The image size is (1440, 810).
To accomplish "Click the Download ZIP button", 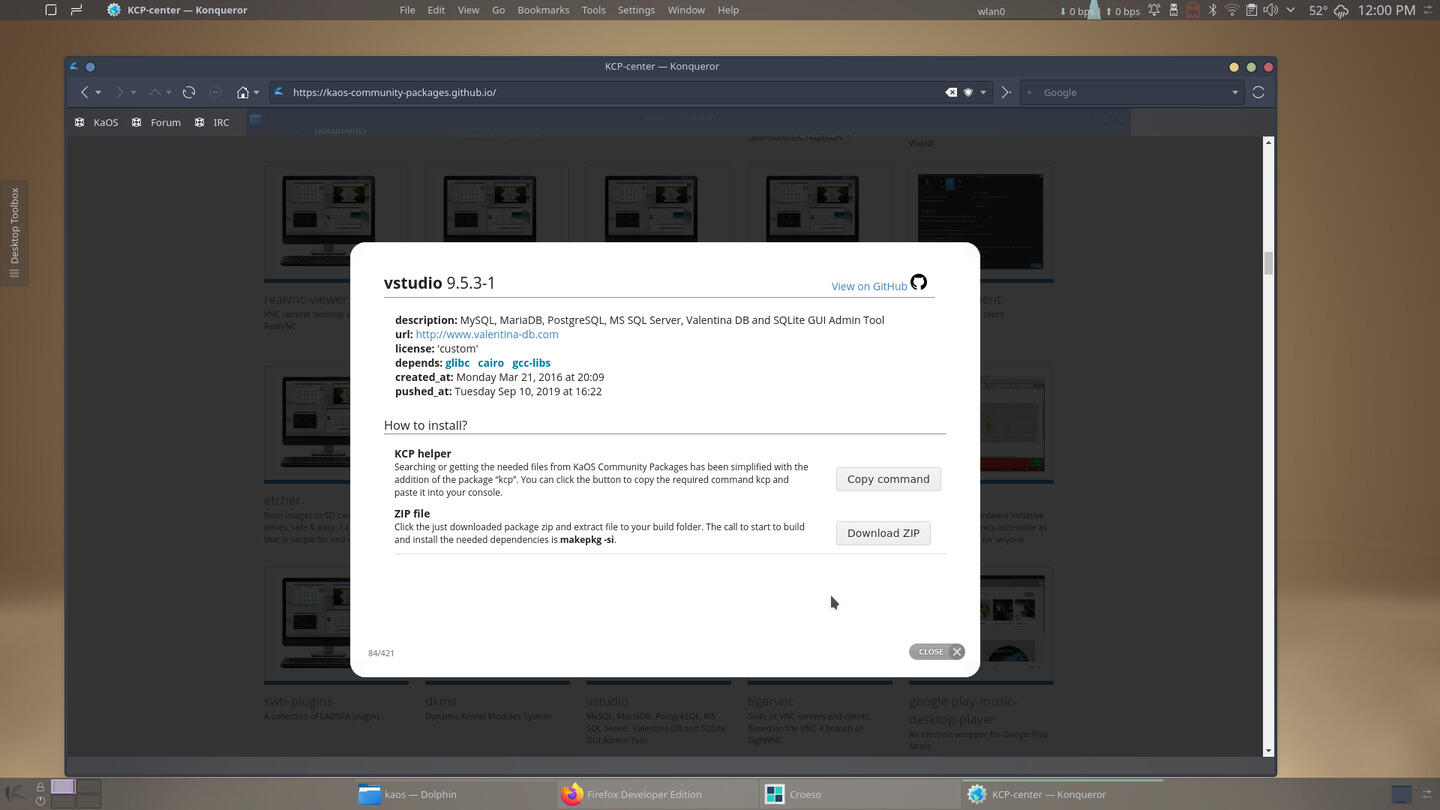I will tap(883, 533).
